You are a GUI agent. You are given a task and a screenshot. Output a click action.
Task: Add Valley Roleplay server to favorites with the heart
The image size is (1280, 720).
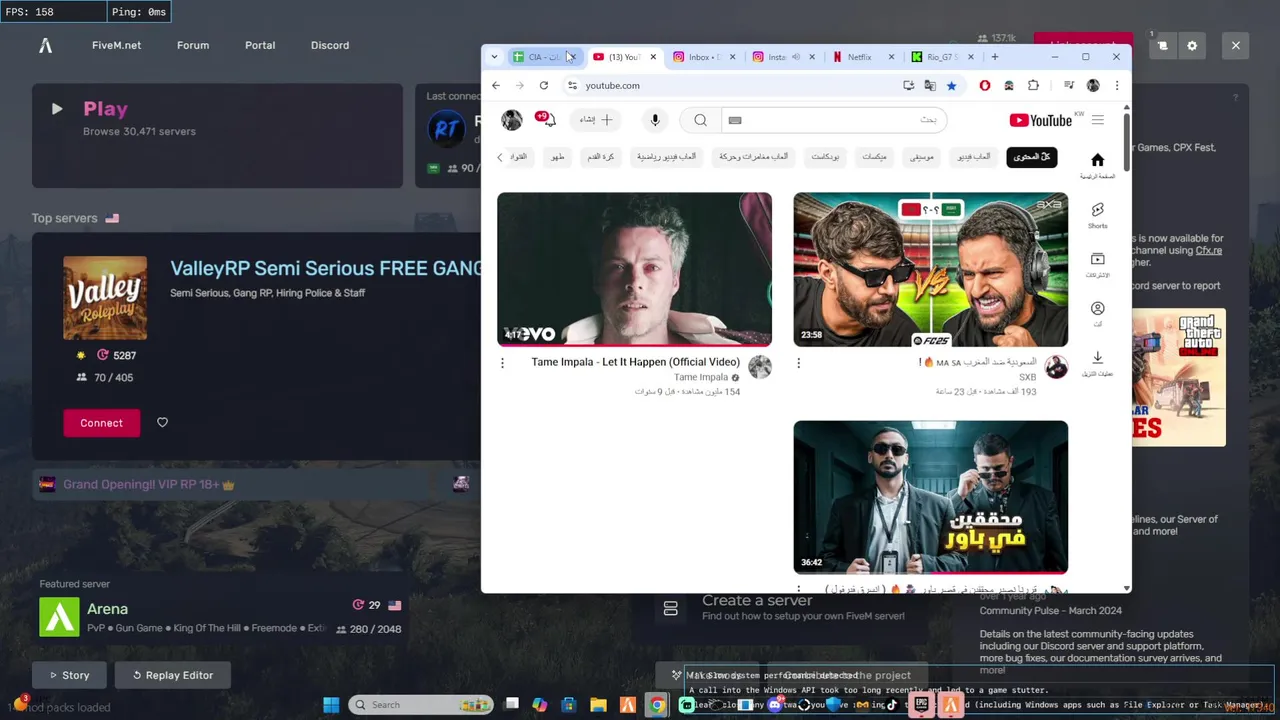(x=162, y=423)
